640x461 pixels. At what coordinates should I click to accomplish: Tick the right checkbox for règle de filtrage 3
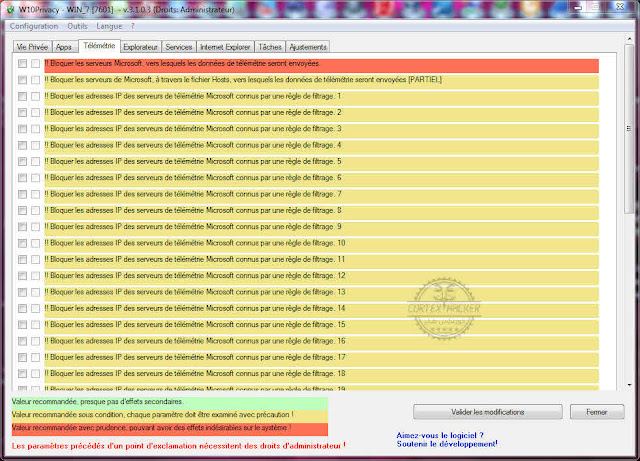(x=36, y=129)
